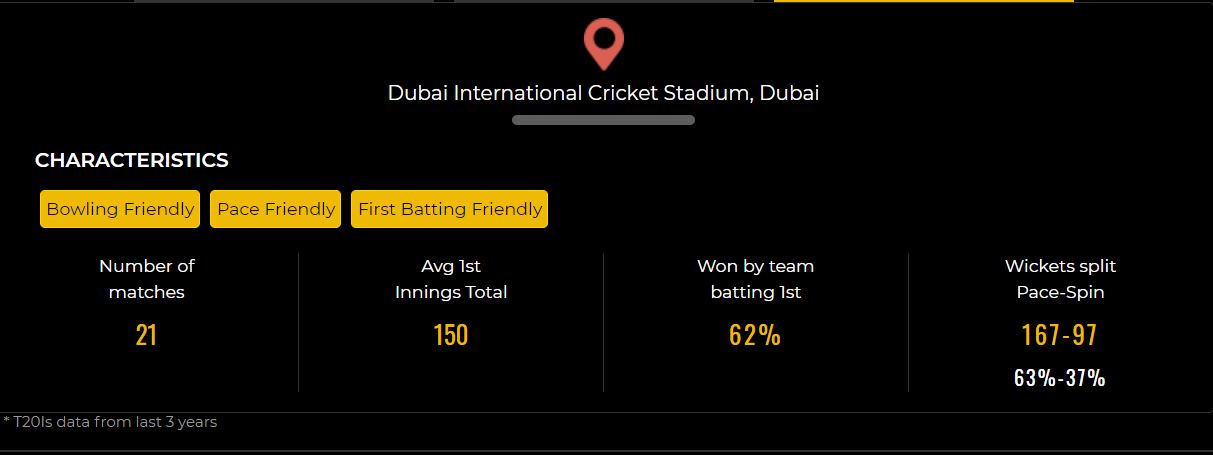The width and height of the screenshot is (1213, 455).
Task: Switch to the middle grey tab segment
Action: (604, 1)
